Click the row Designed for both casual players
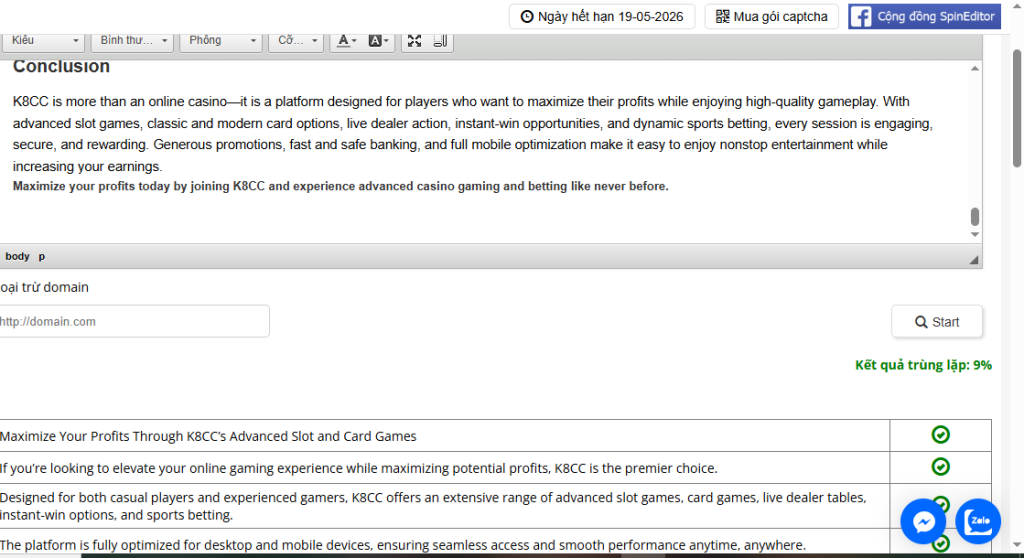1024x558 pixels. [444, 506]
